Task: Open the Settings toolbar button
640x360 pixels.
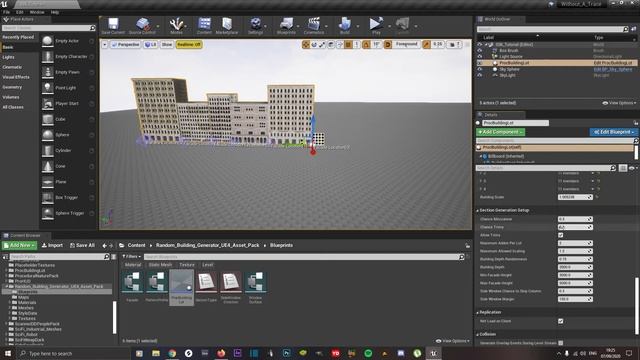Action: click(256, 26)
